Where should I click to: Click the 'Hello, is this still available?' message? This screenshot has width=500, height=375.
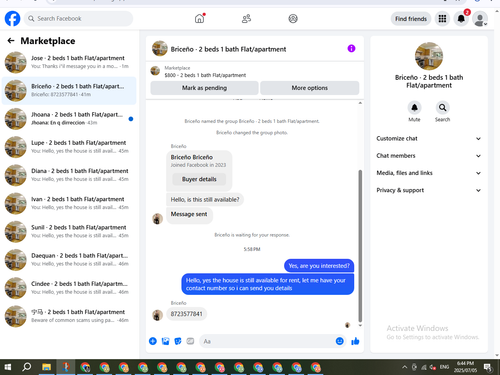[205, 199]
